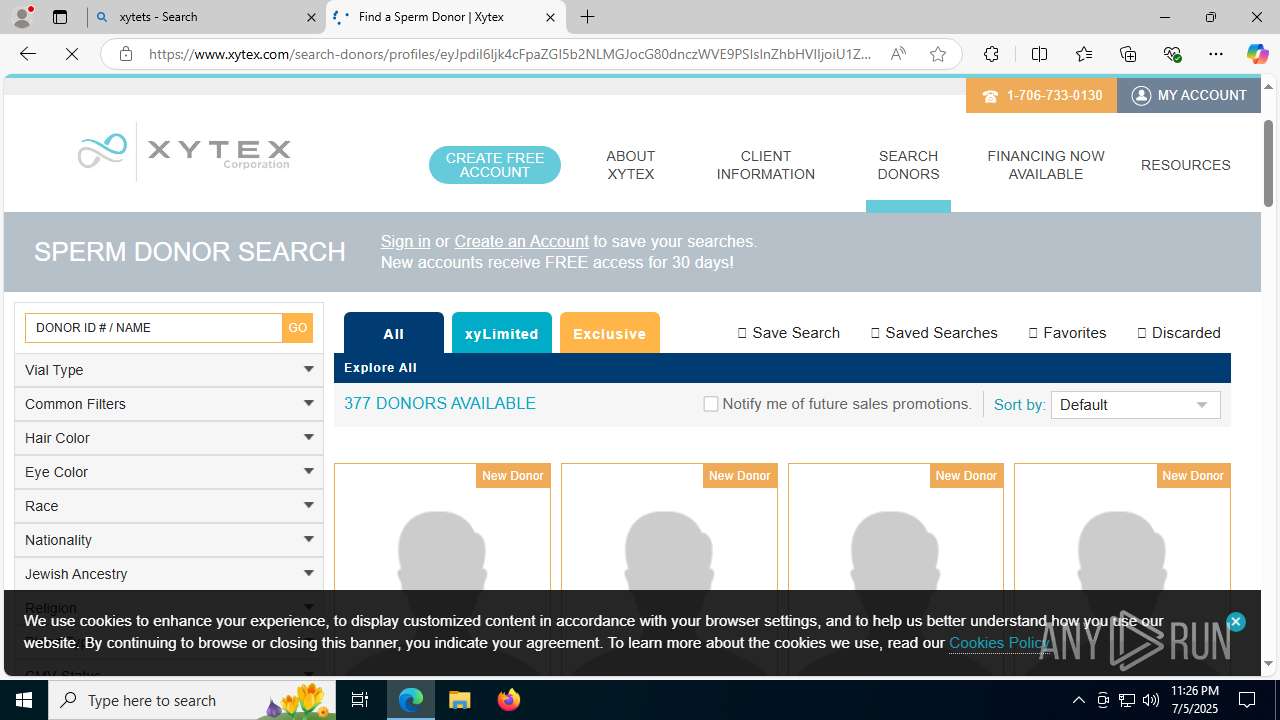
Task: Add this page to favorites star
Action: point(938,54)
